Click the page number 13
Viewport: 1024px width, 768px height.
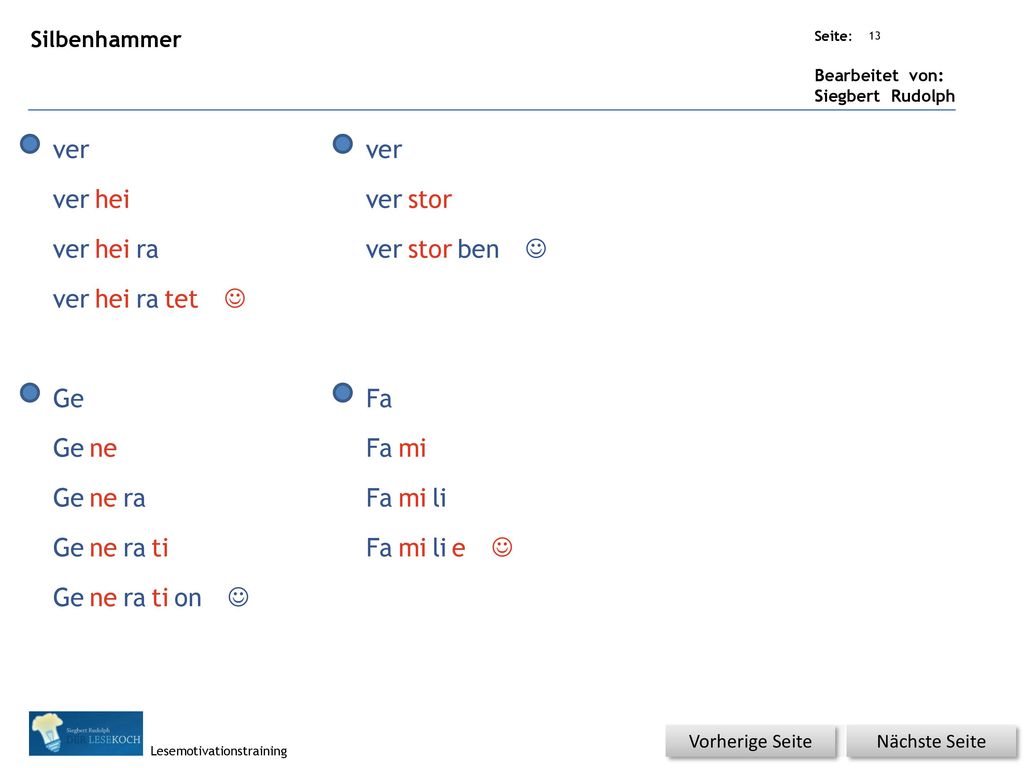click(874, 36)
